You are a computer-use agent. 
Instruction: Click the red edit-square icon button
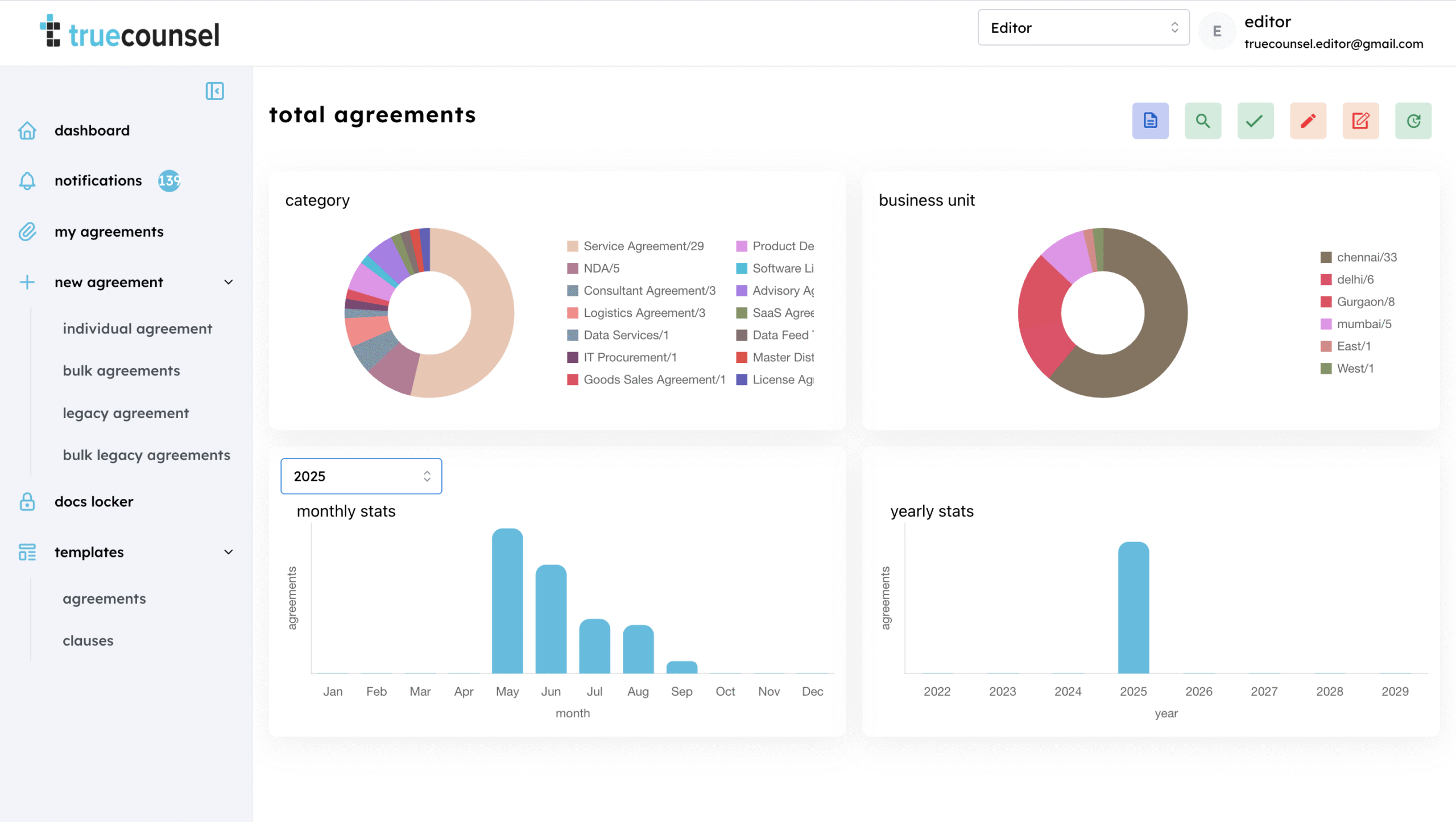pyautogui.click(x=1360, y=121)
